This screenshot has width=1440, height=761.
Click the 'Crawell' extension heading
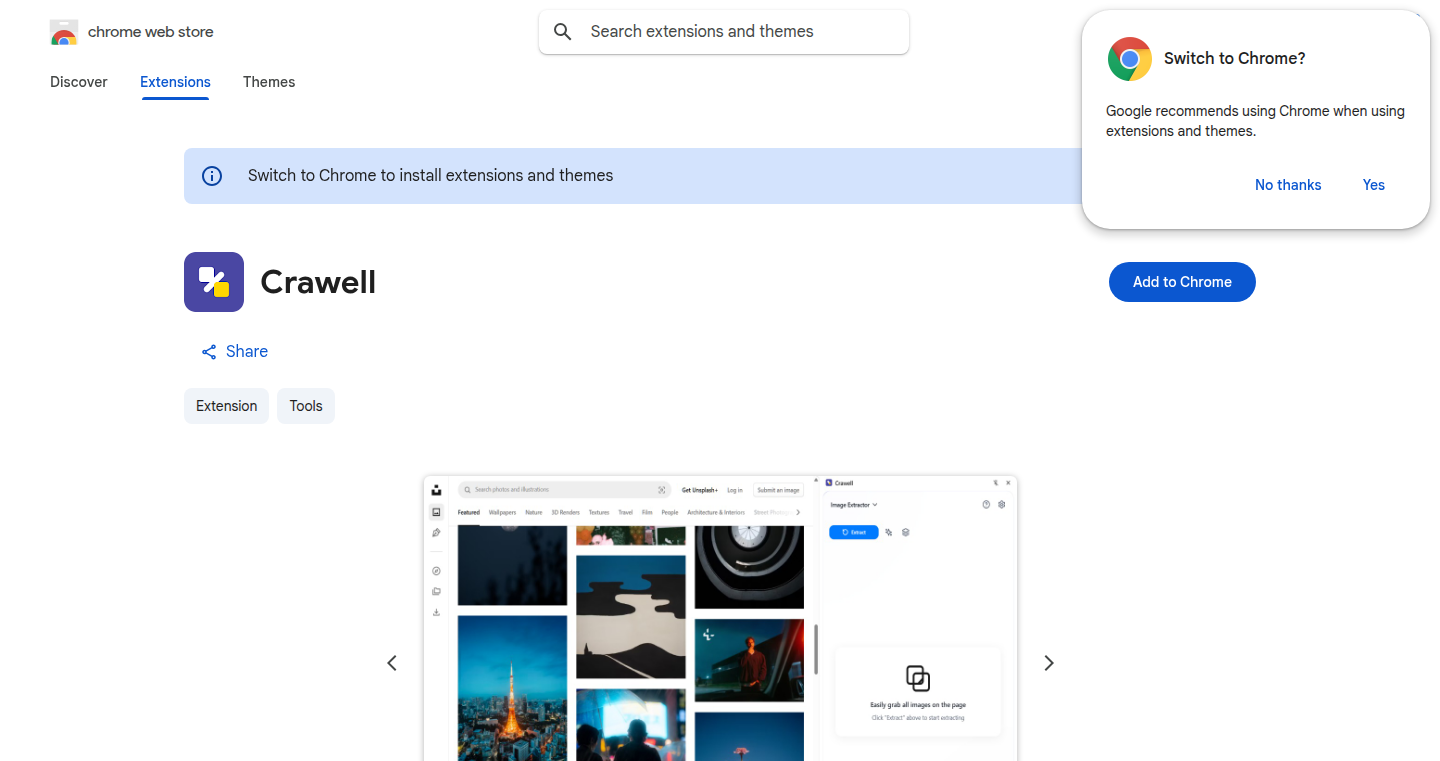[x=318, y=282]
